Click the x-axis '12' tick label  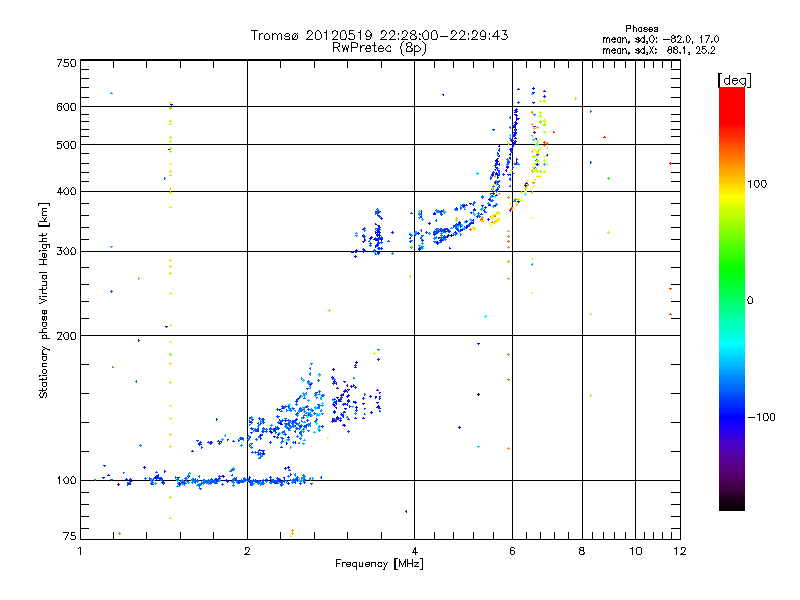680,551
